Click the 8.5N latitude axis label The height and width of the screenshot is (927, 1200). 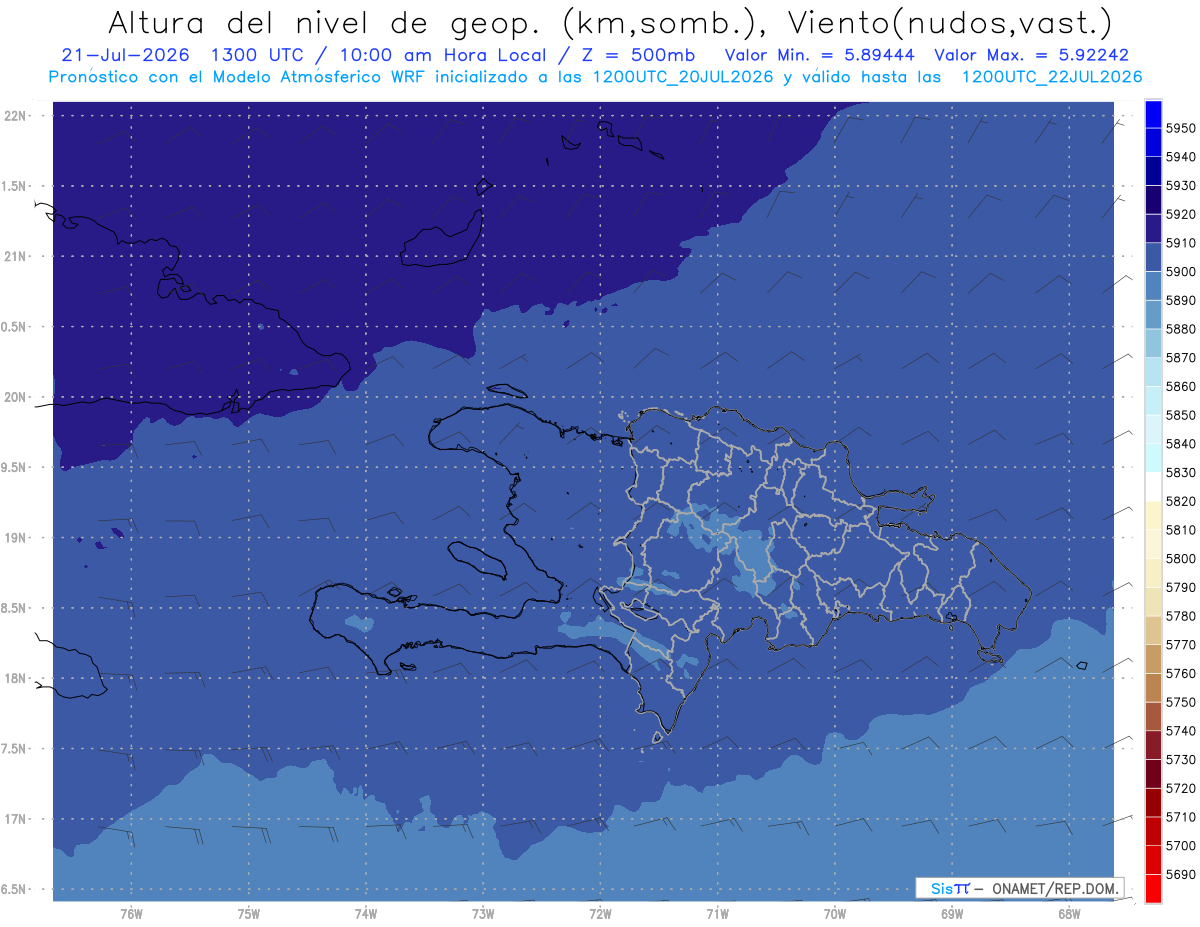pyautogui.click(x=14, y=608)
